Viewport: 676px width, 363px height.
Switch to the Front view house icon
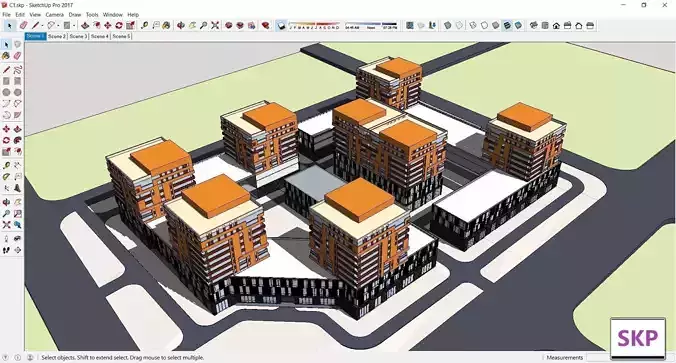pyautogui.click(x=556, y=26)
